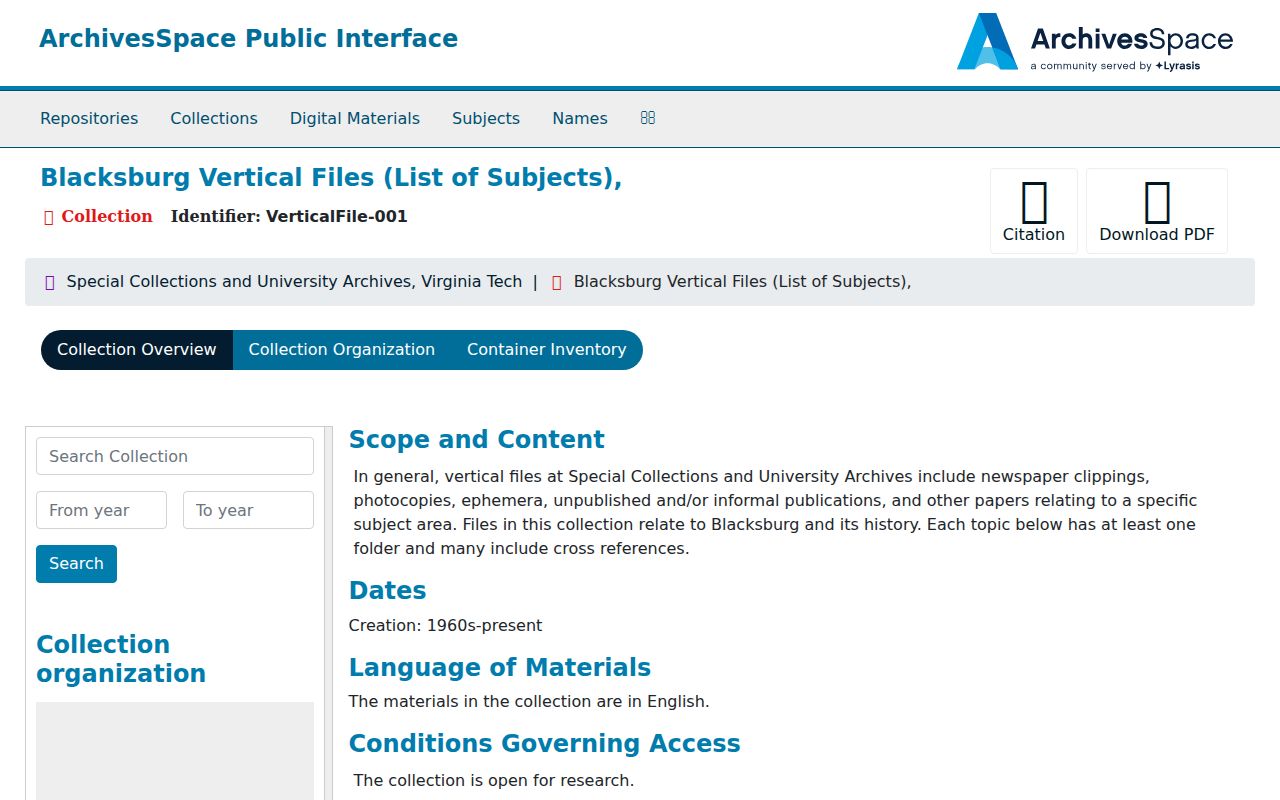This screenshot has height=800, width=1280.
Task: Click the 'Creation: 1960s-present' date text
Action: [445, 626]
